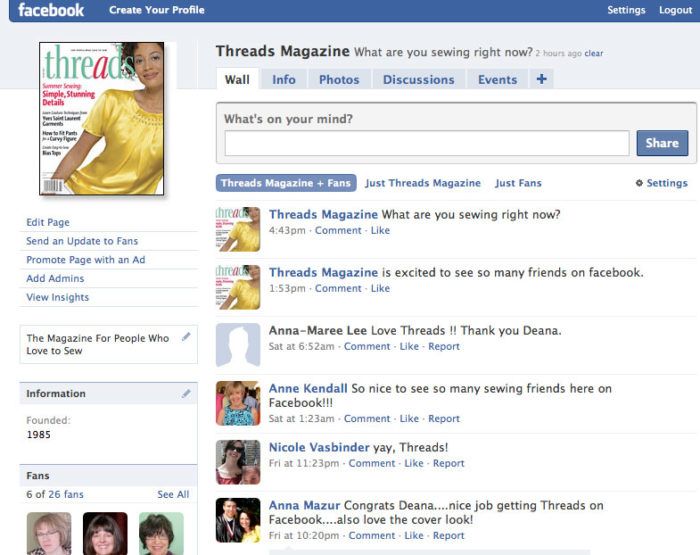This screenshot has height=555, width=700.
Task: Open Anna Mazur's name link
Action: tap(304, 505)
